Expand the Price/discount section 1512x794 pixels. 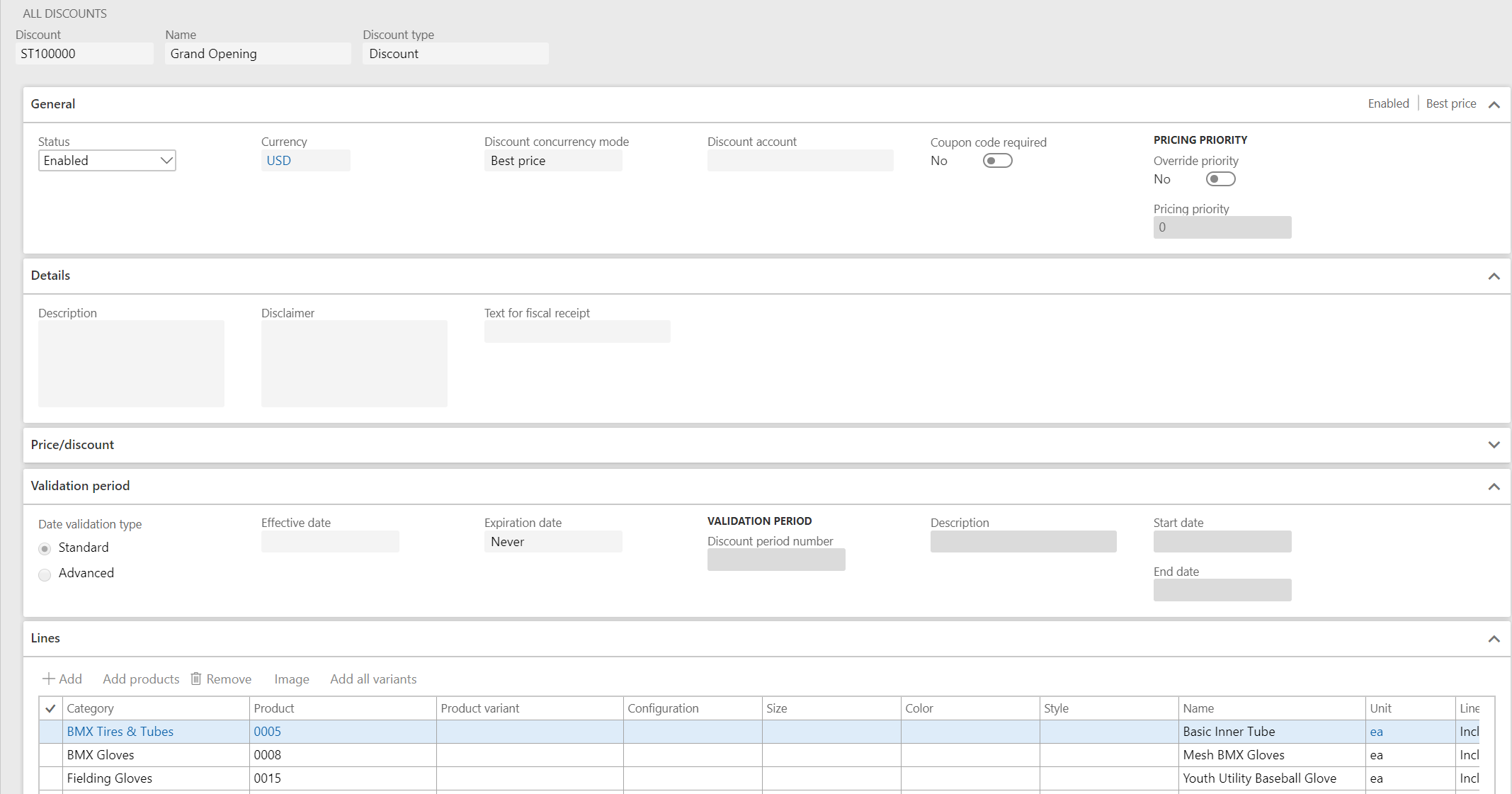coord(1494,444)
